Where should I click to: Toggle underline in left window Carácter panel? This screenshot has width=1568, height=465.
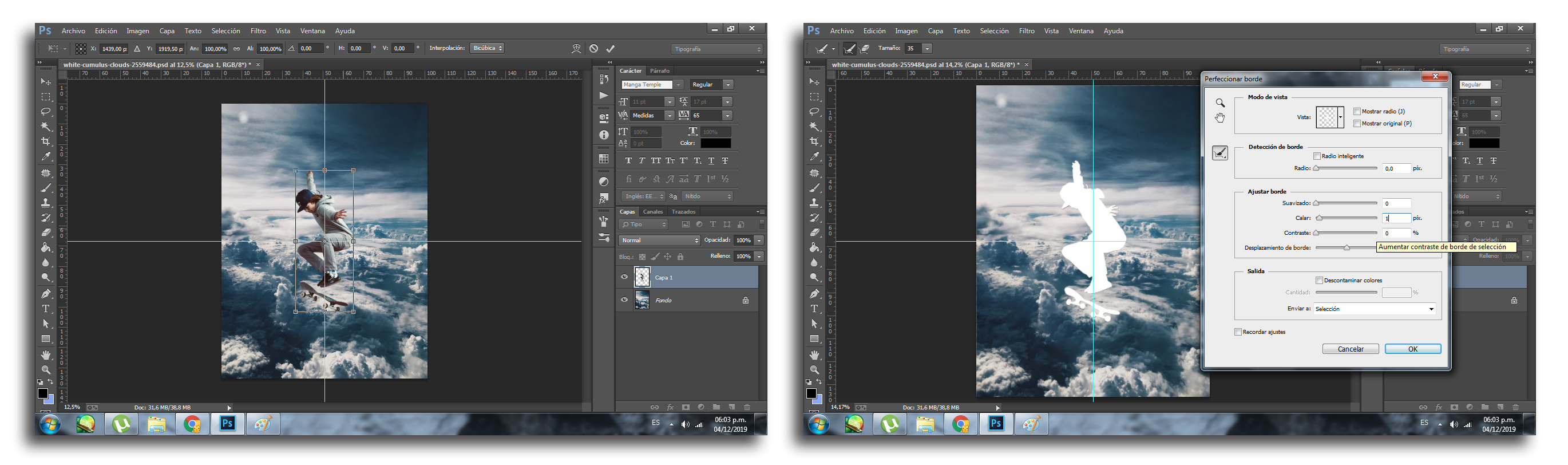pos(711,161)
